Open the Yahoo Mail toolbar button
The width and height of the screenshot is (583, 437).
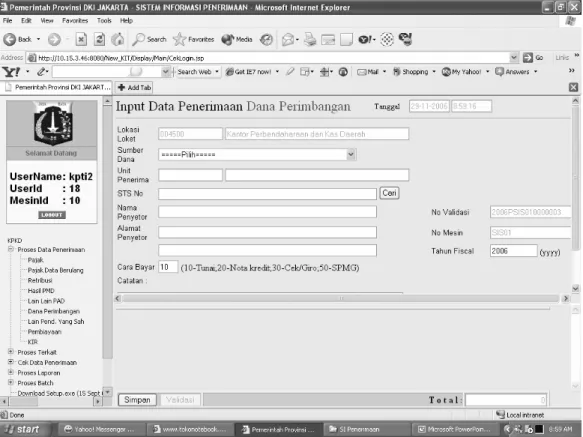[x=368, y=72]
